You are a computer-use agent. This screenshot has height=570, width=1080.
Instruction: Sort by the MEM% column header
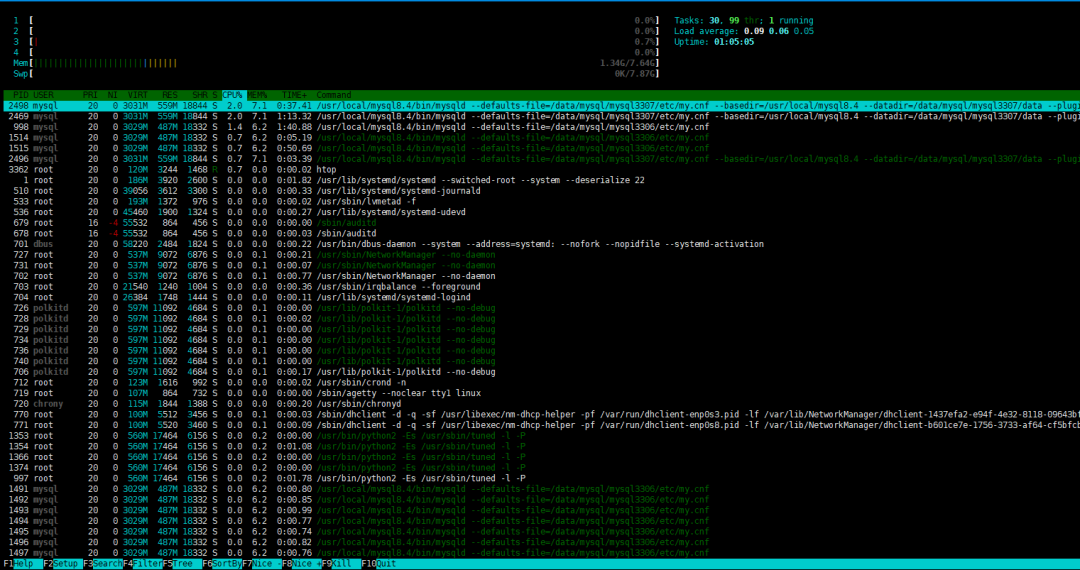coord(257,95)
